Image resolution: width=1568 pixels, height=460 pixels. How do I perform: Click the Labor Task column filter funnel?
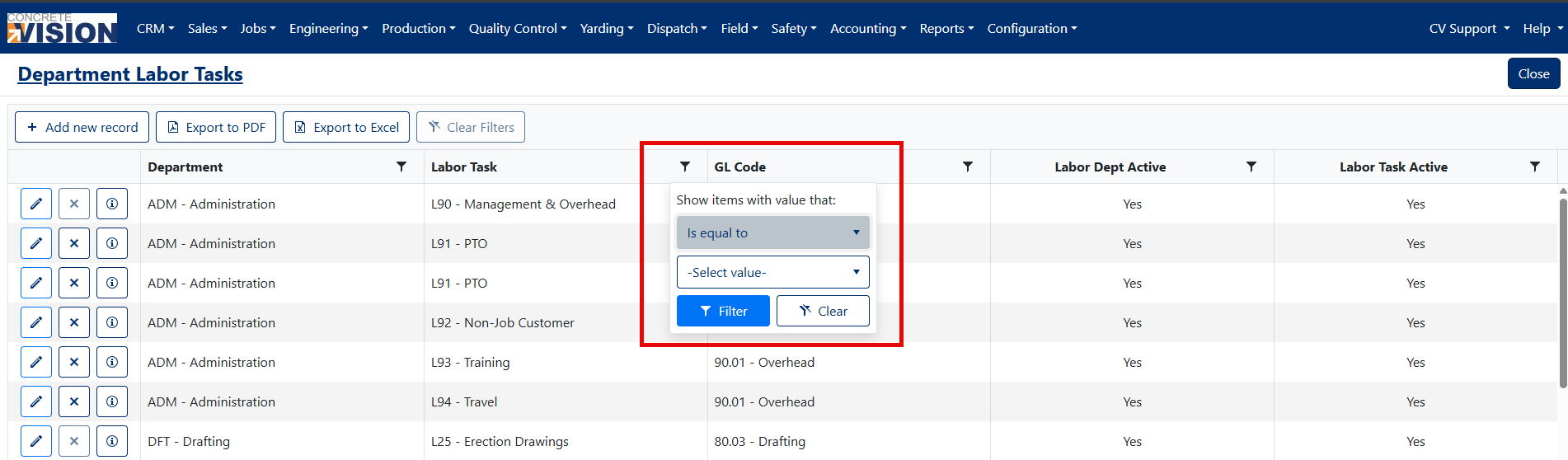685,167
